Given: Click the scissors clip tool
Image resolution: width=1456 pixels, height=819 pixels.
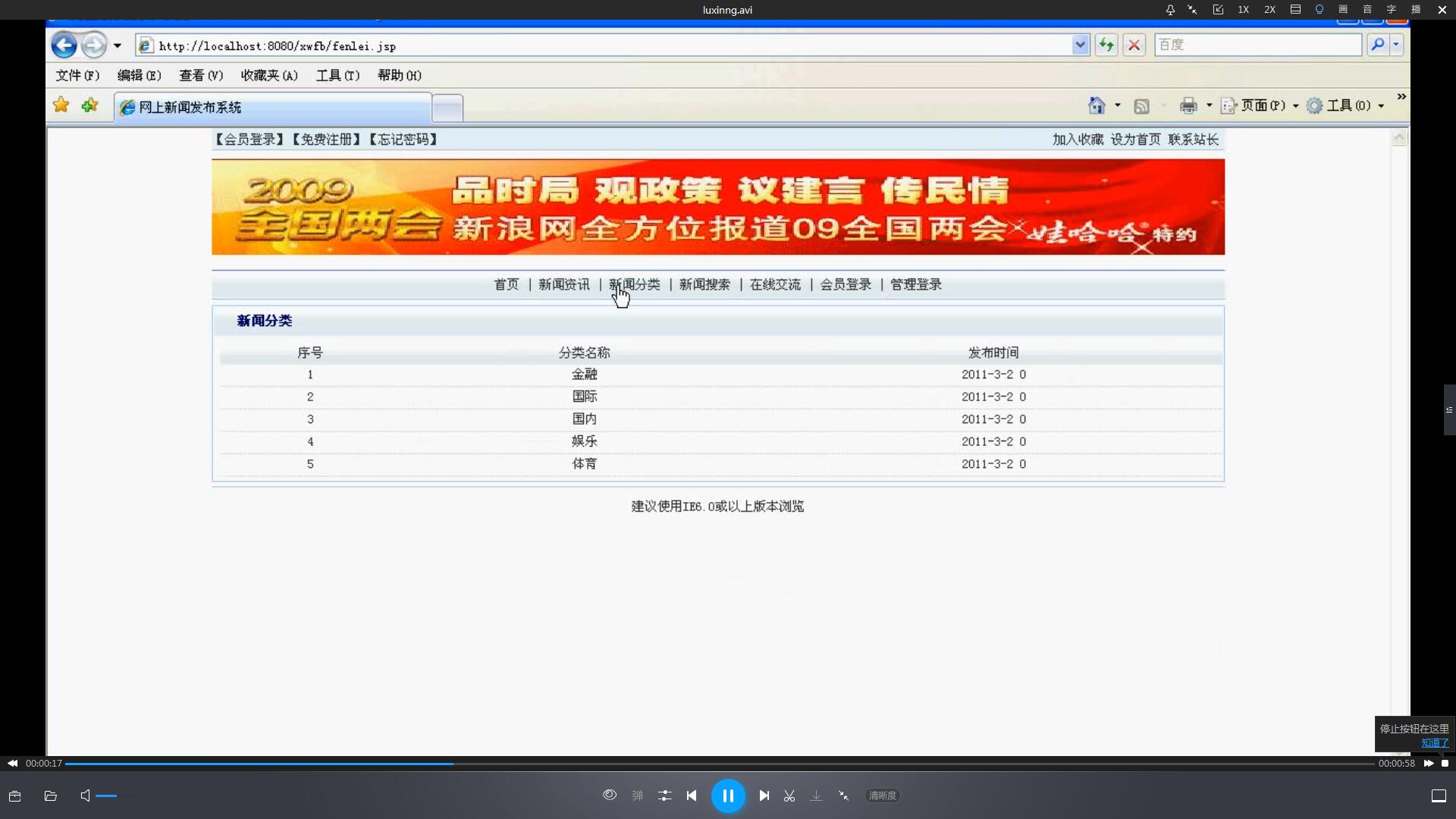Looking at the screenshot, I should click(789, 795).
